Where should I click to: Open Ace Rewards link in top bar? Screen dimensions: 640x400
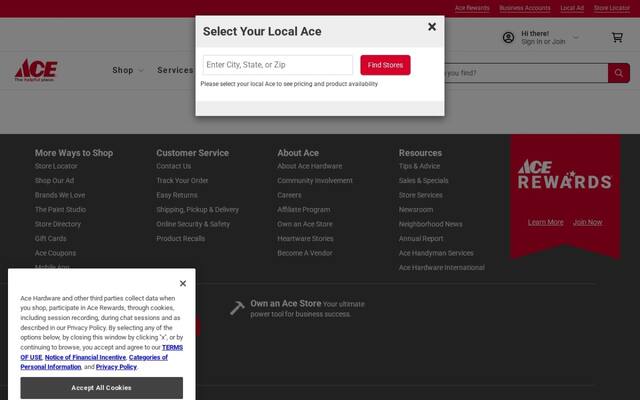[472, 8]
